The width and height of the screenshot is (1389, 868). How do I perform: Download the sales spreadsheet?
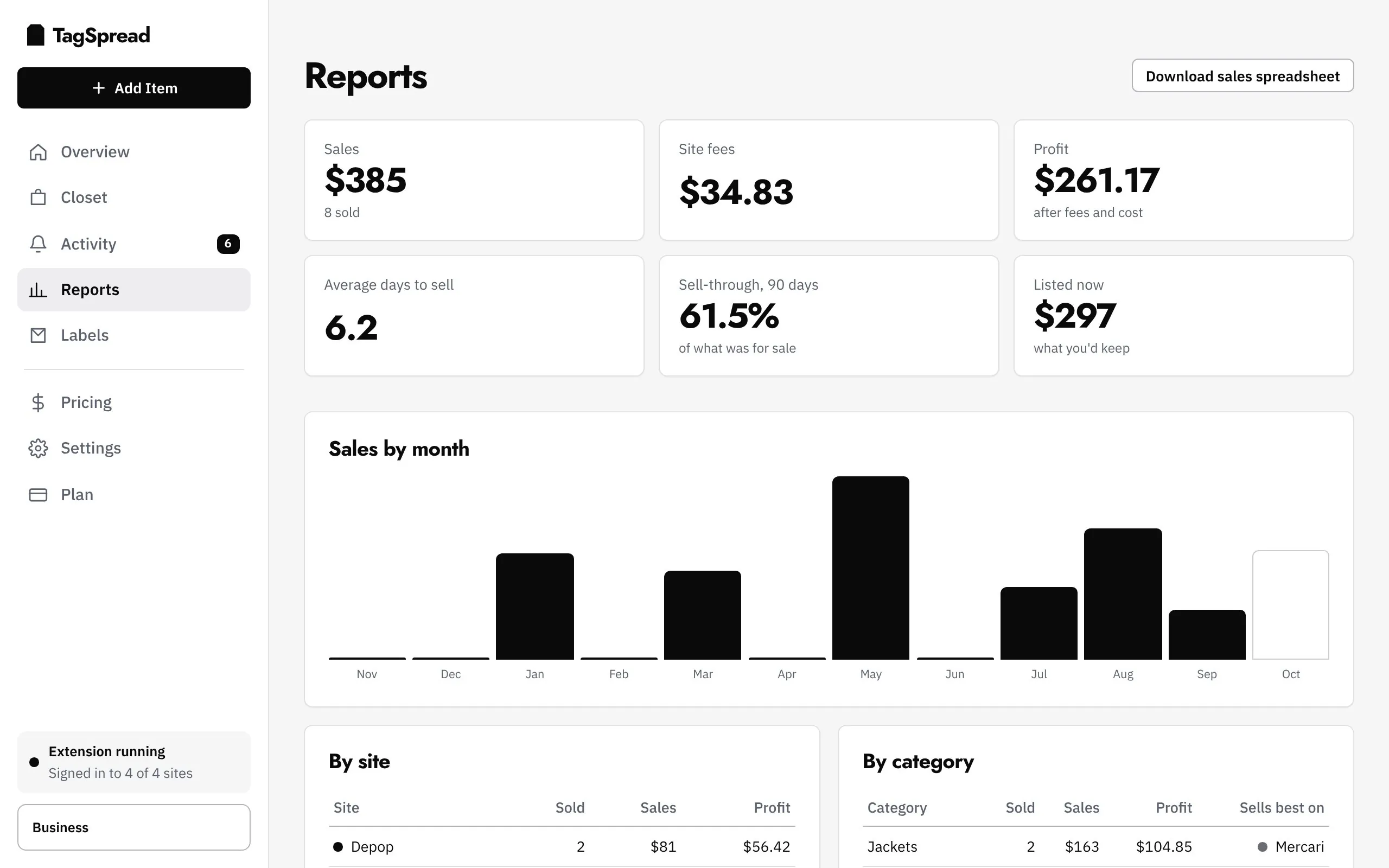pos(1243,76)
